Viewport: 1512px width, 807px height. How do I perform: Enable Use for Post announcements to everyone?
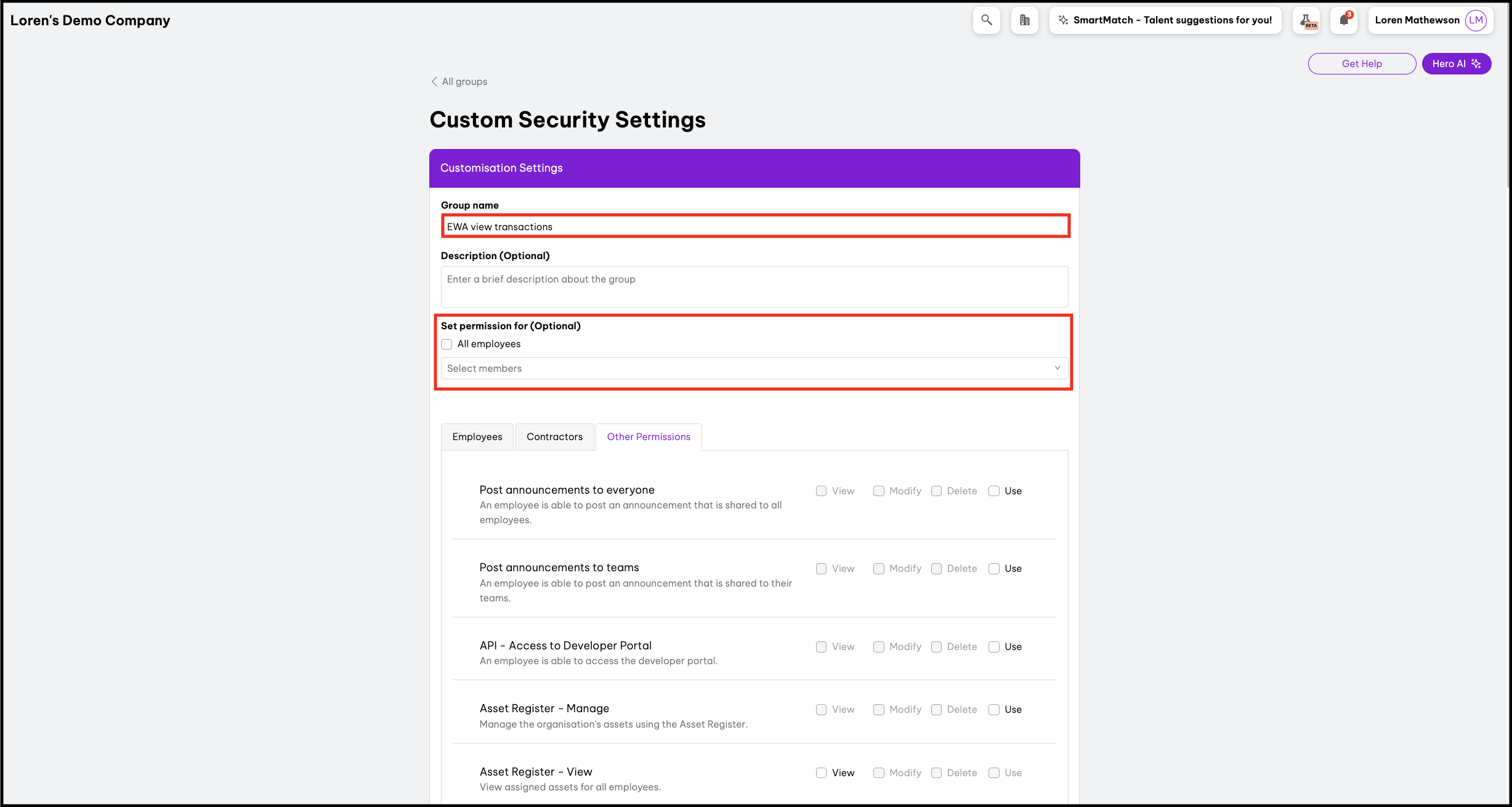[x=994, y=491]
